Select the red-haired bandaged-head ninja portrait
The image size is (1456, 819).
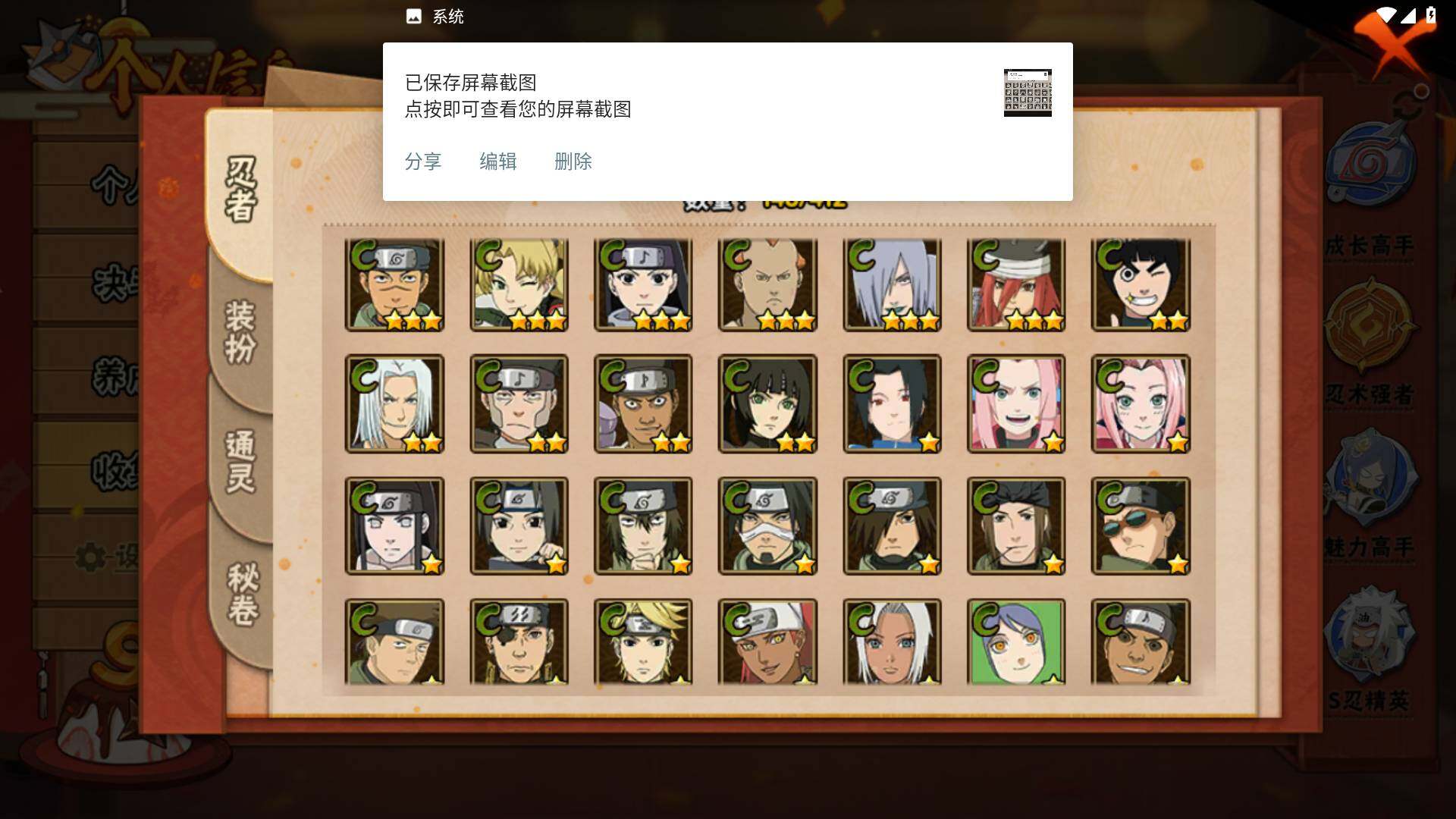(1016, 285)
